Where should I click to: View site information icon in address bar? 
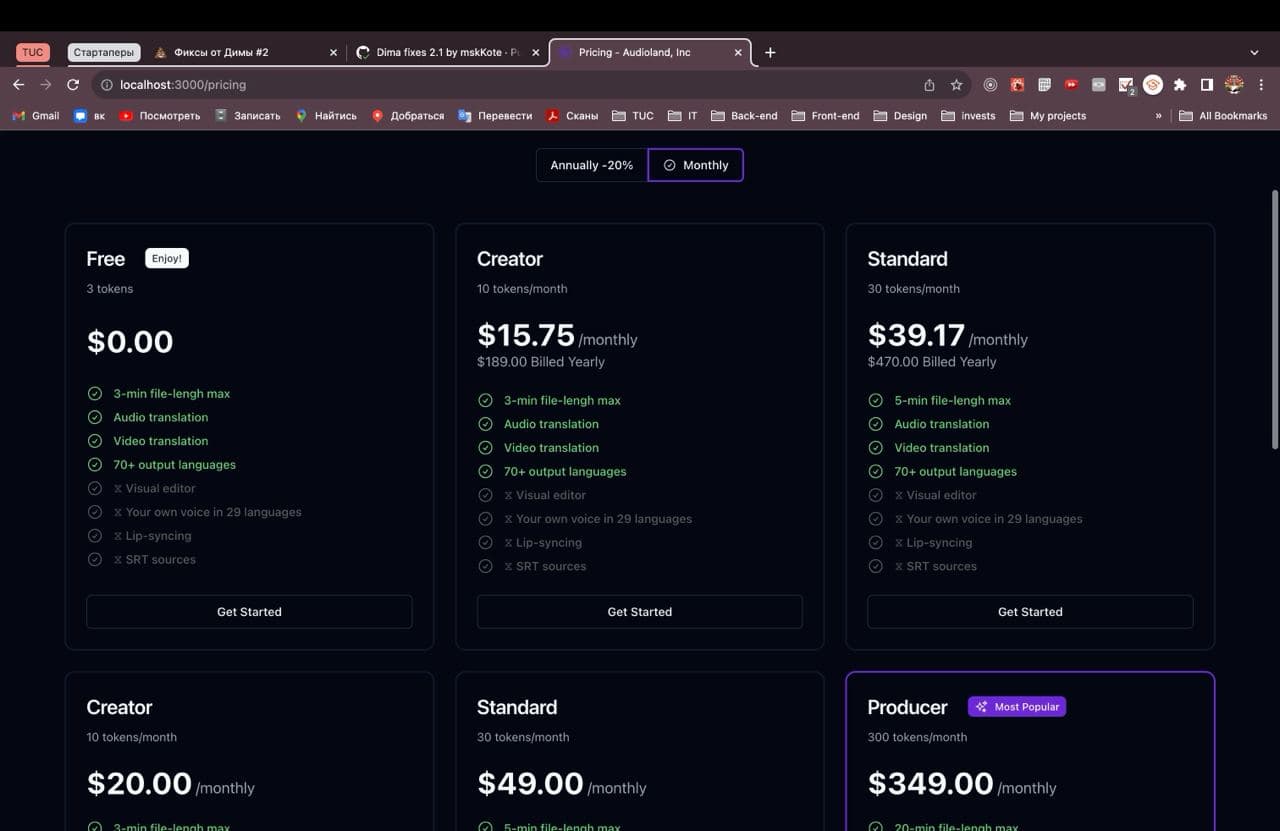coord(107,85)
